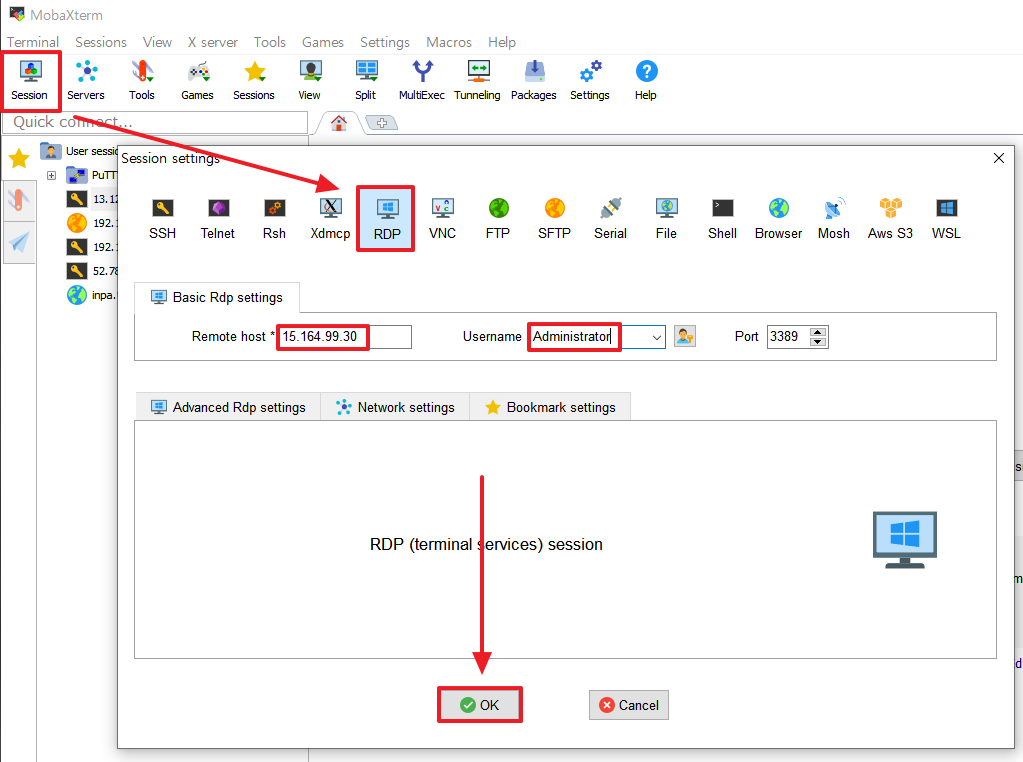Screen dimensions: 1023x762
Task: Select the SFTP session type
Action: [x=555, y=219]
